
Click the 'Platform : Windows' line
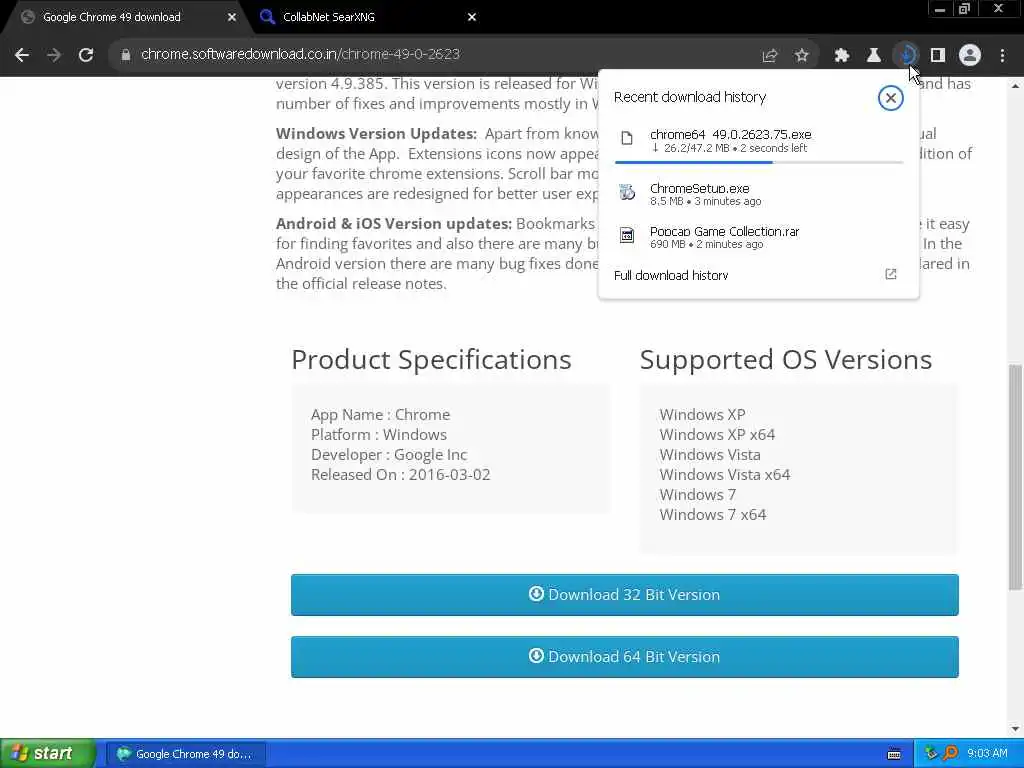379,435
